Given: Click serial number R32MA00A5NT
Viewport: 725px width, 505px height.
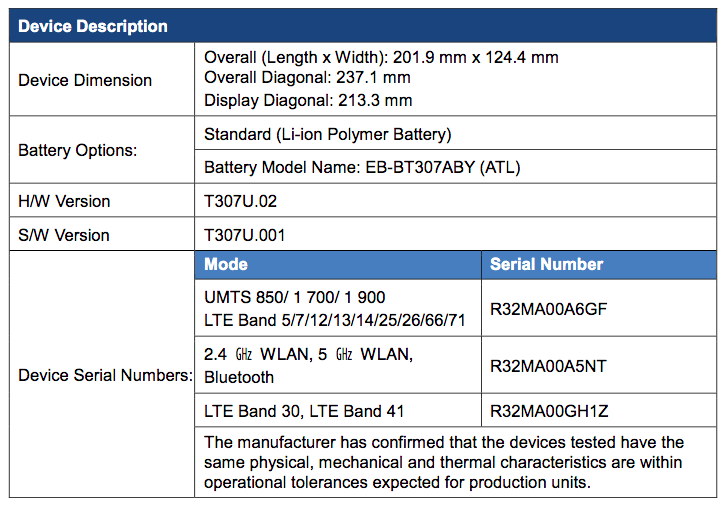Looking at the screenshot, I should [548, 366].
